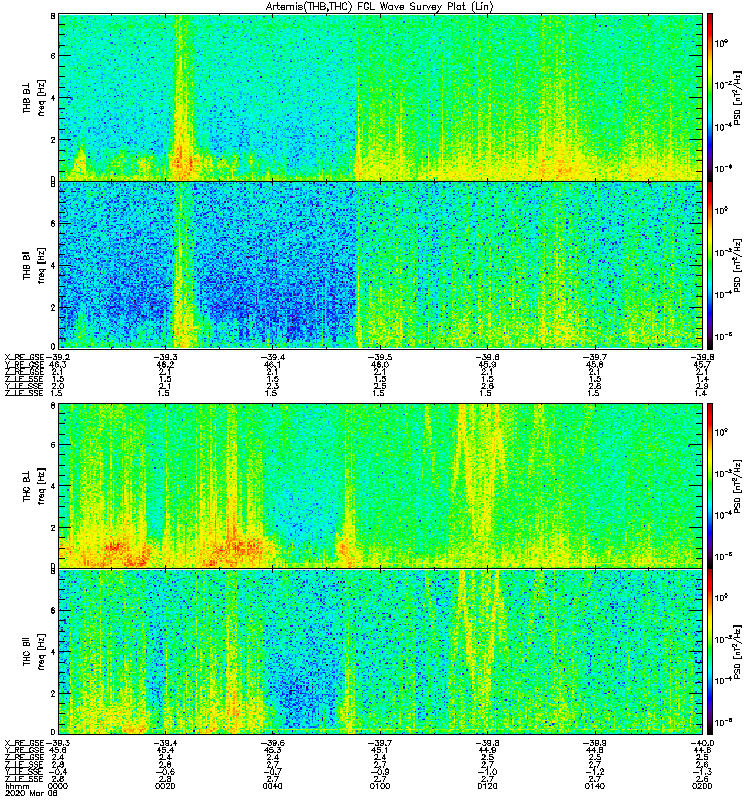Select the THC B-perpendicular spectrogram panel
Screen dimensions: 750x800
tap(380, 485)
